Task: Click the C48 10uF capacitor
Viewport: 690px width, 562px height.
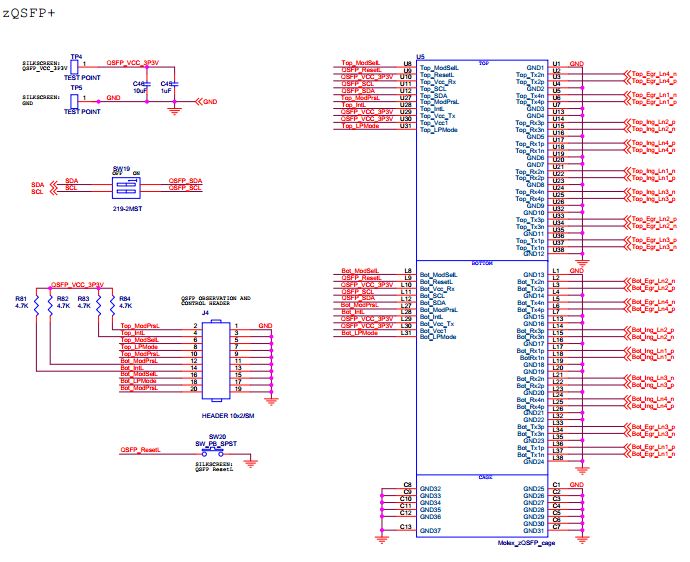Action: coord(148,85)
